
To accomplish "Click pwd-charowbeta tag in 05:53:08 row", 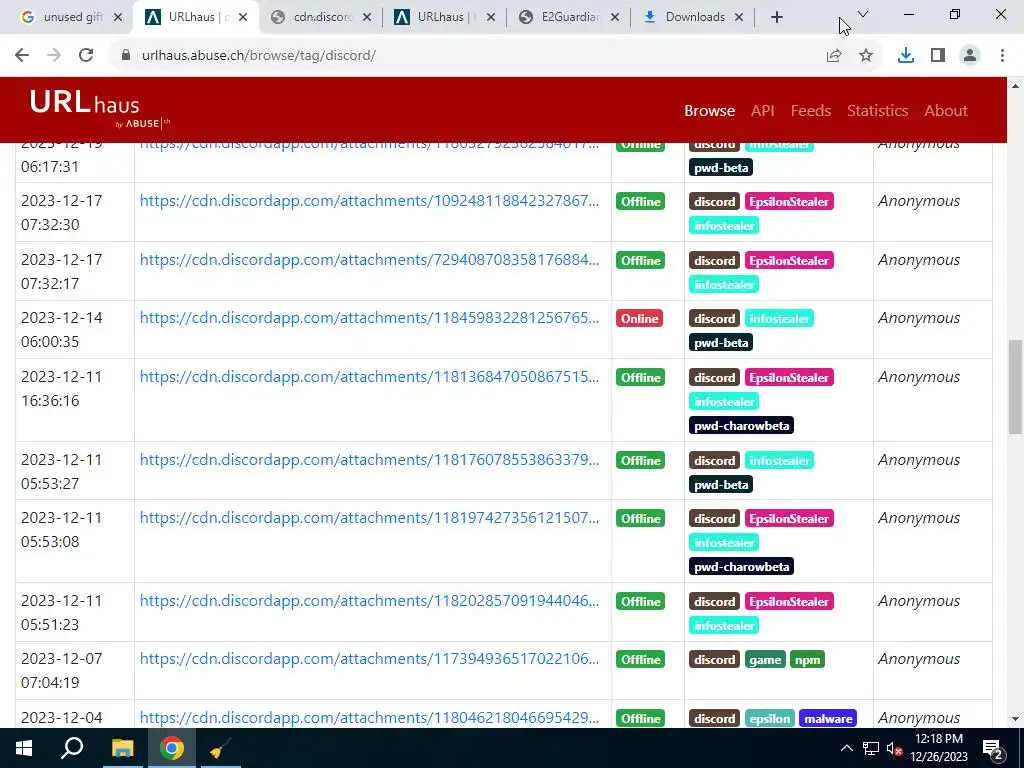I will (x=741, y=567).
